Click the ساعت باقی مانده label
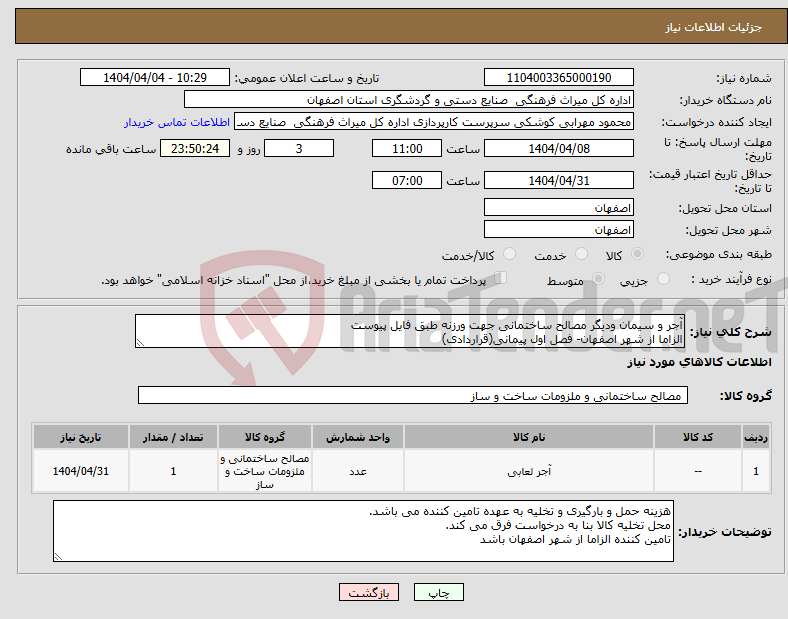788x619 pixels. point(111,149)
